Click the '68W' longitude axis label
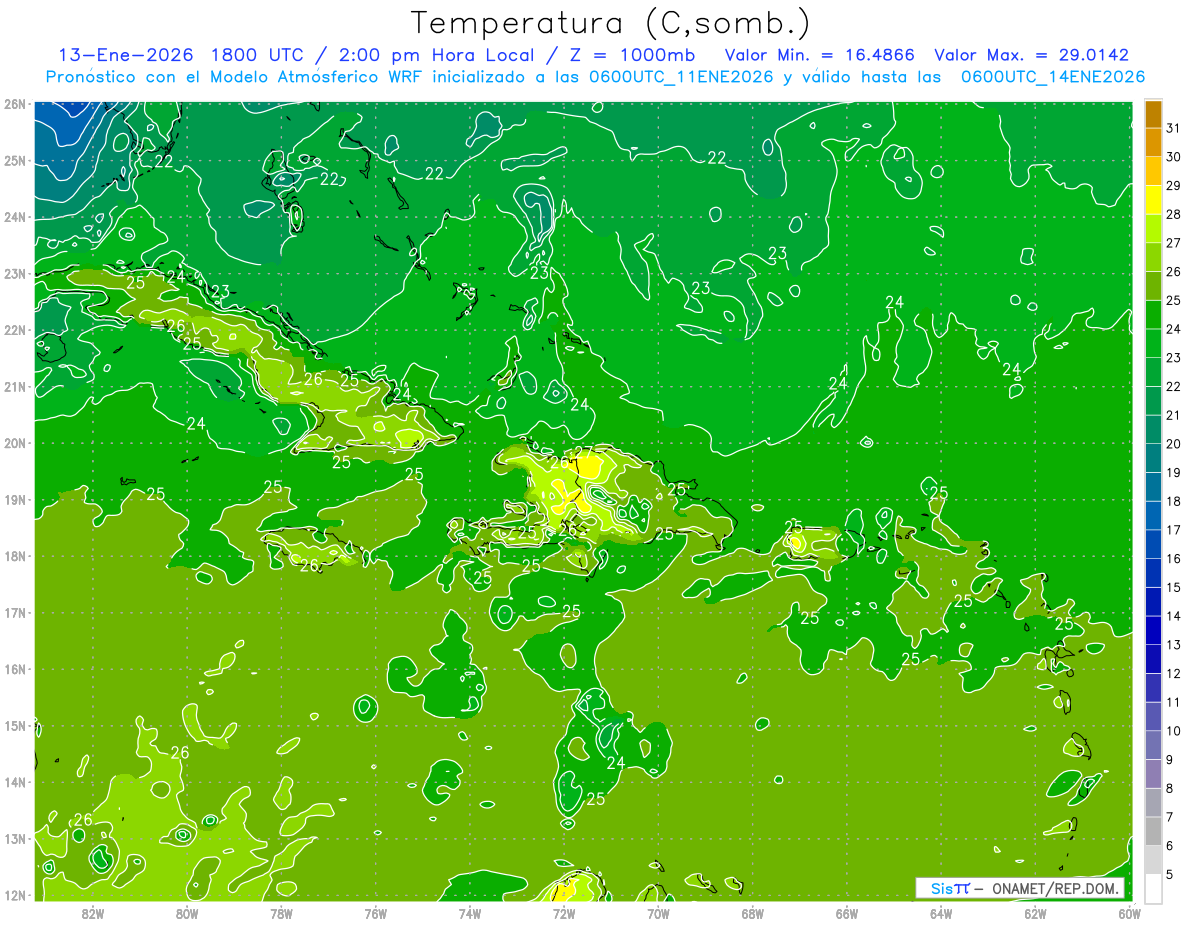Viewport: 1200px width, 927px height. pyautogui.click(x=752, y=913)
